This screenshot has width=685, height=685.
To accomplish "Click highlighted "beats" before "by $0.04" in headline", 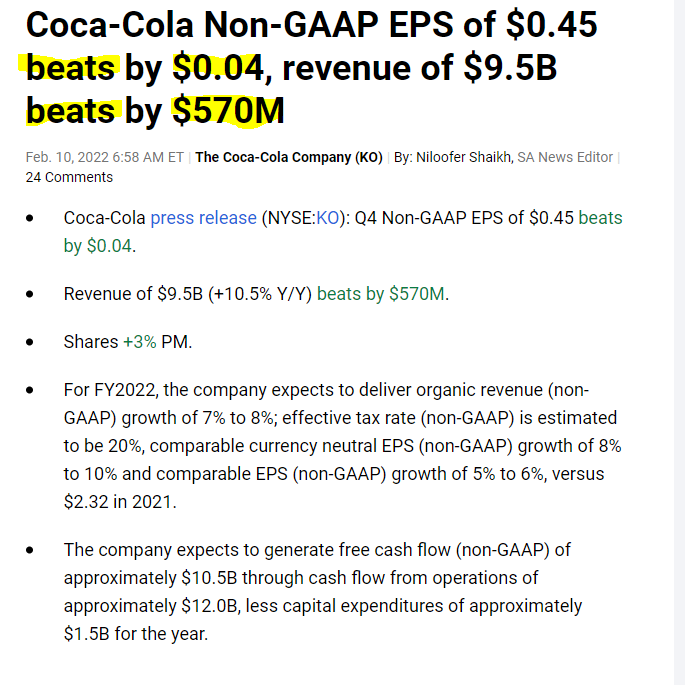I will click(x=71, y=68).
